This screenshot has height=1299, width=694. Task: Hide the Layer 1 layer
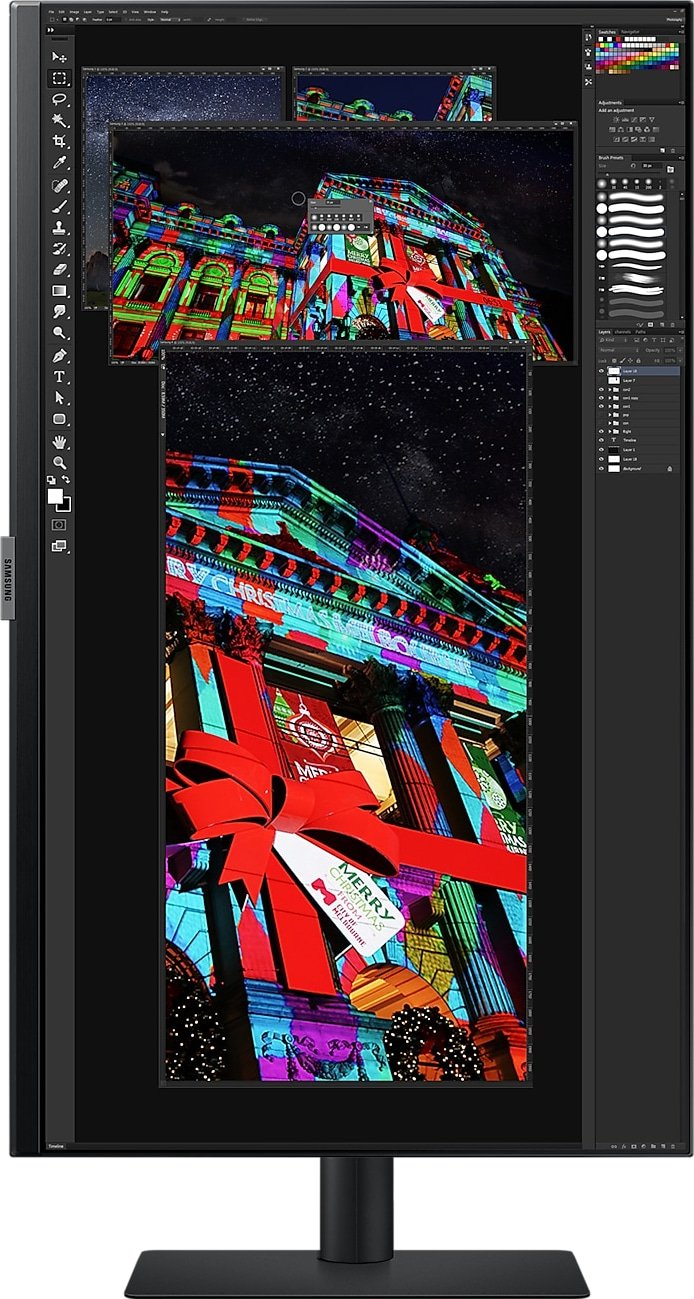click(601, 450)
